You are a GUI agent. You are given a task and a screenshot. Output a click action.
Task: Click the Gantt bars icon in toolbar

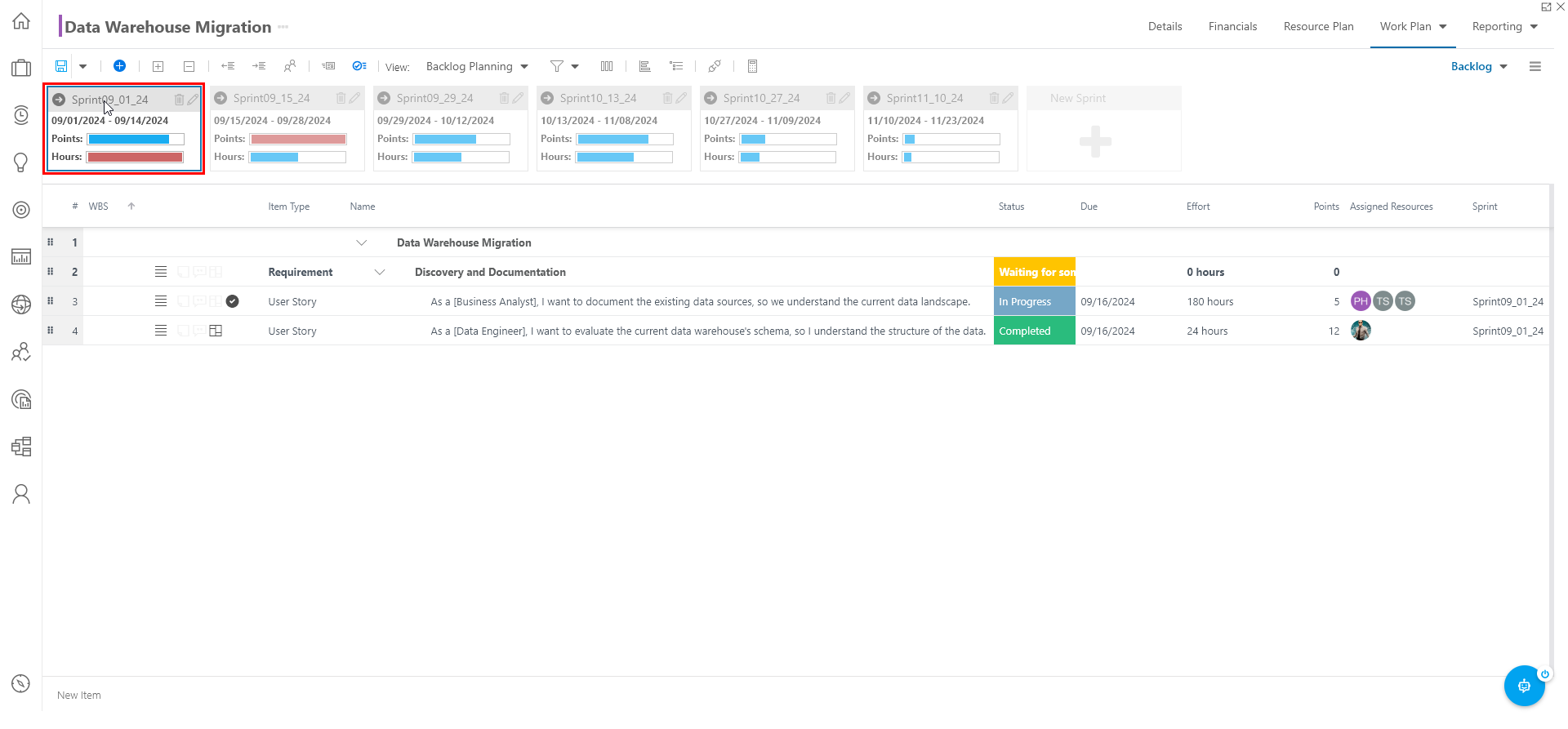coord(645,66)
